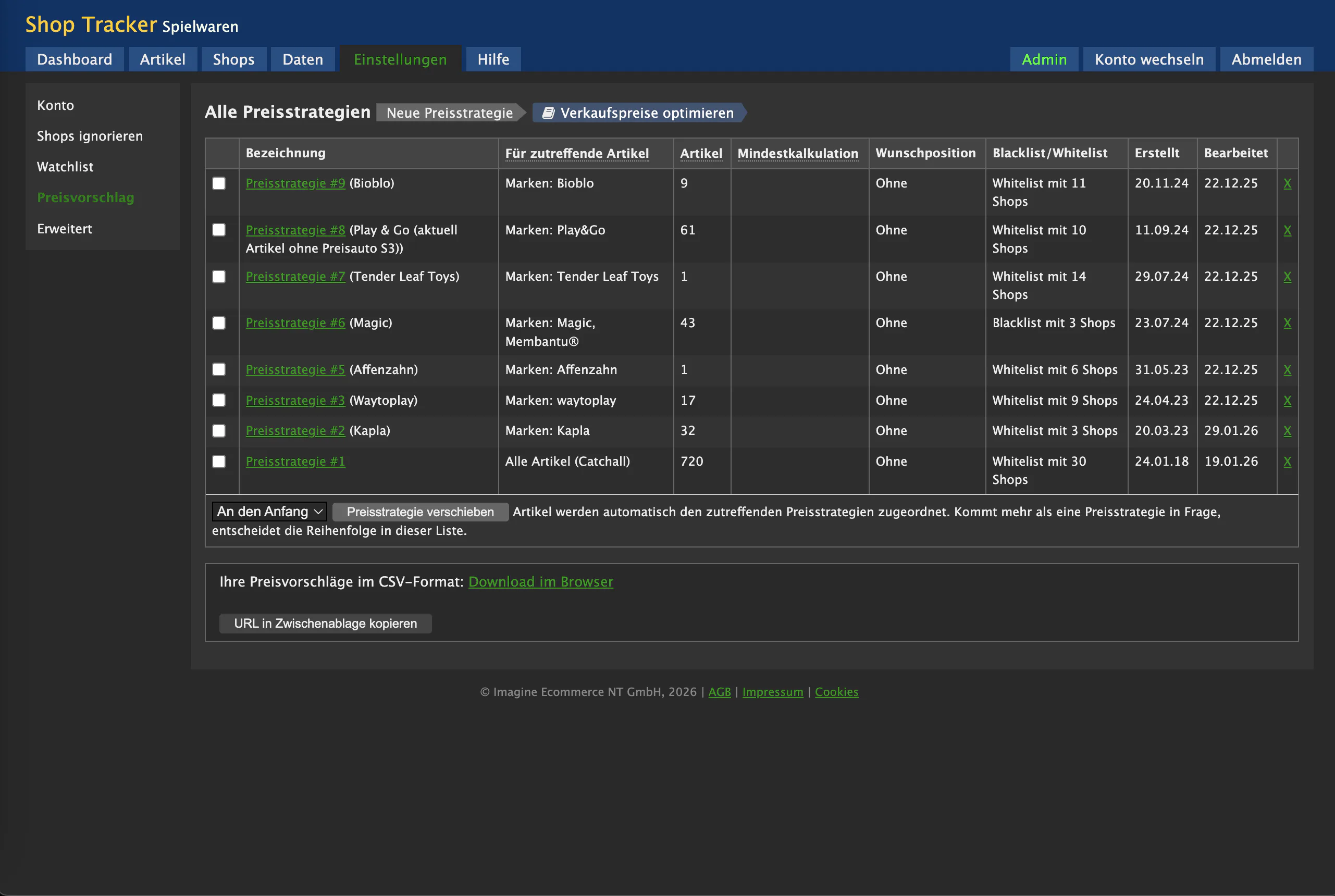Image resolution: width=1335 pixels, height=896 pixels.
Task: Open the An den Anfang dropdown
Action: [269, 512]
